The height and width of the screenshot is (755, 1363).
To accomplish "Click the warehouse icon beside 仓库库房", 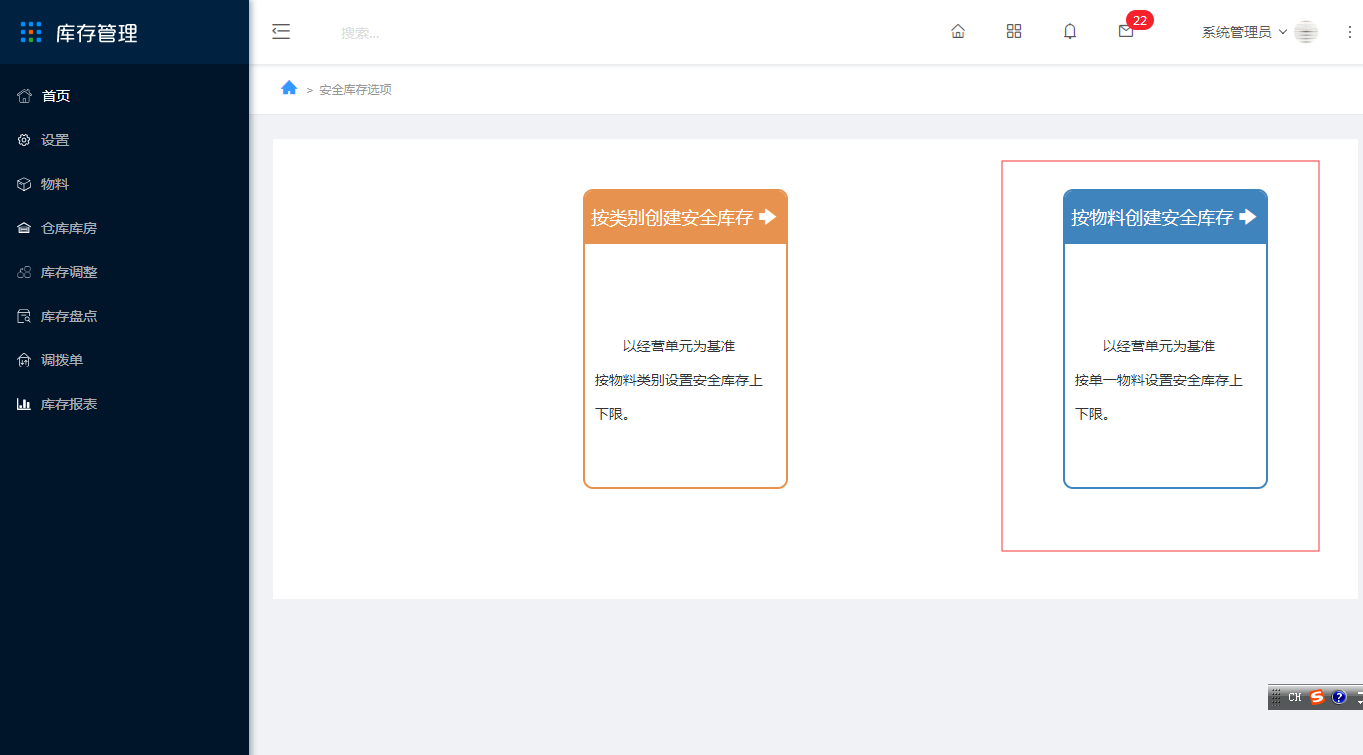I will (24, 228).
